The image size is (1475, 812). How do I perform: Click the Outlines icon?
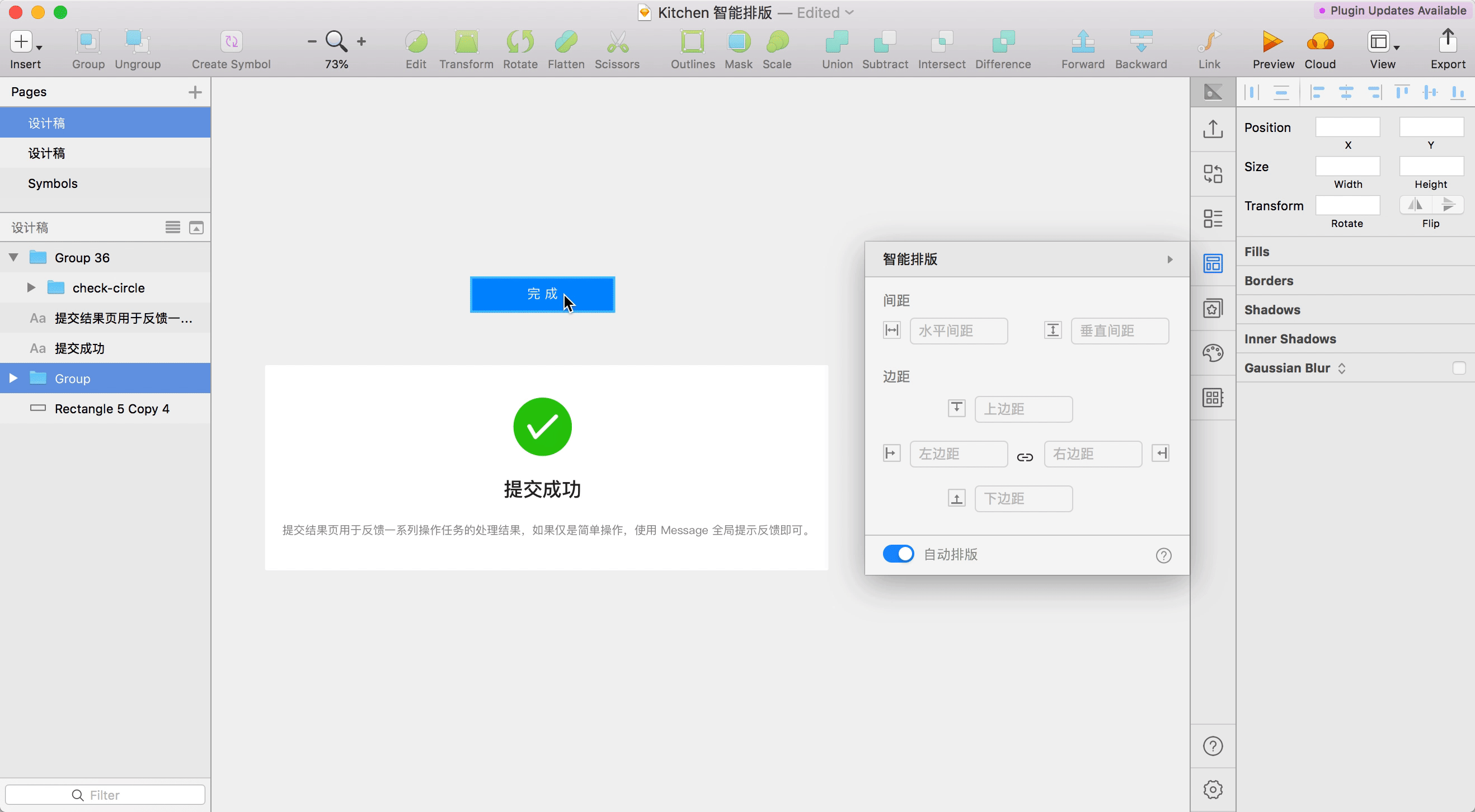click(693, 42)
